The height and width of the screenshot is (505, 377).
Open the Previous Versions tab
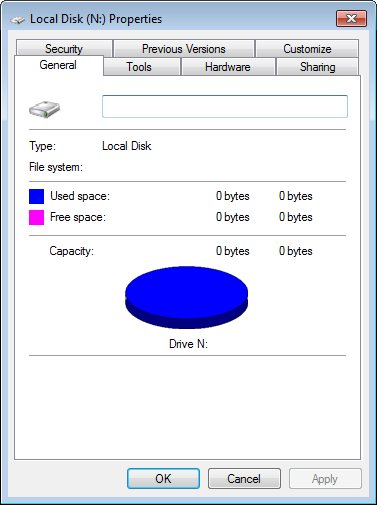pyautogui.click(x=184, y=49)
